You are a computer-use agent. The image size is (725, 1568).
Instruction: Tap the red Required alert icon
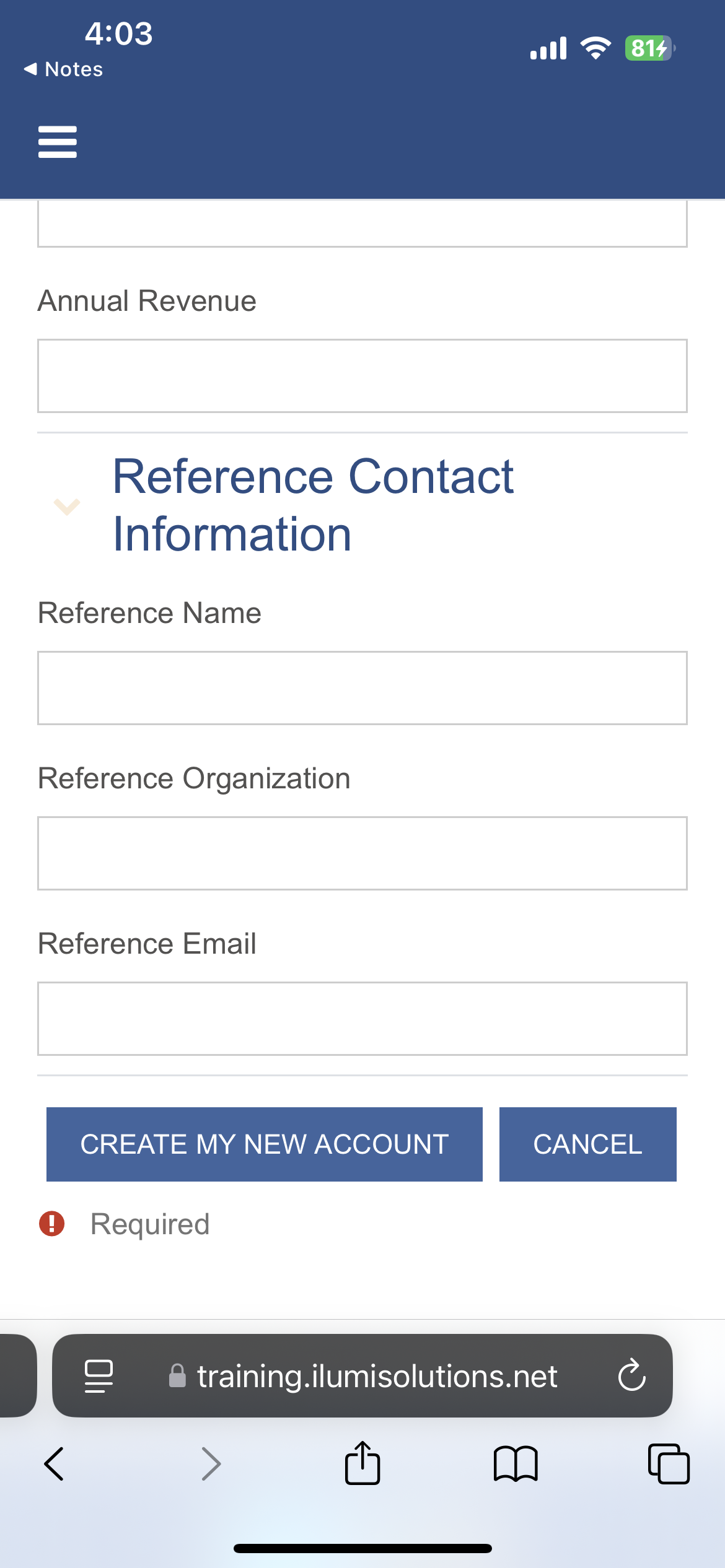click(x=52, y=1224)
